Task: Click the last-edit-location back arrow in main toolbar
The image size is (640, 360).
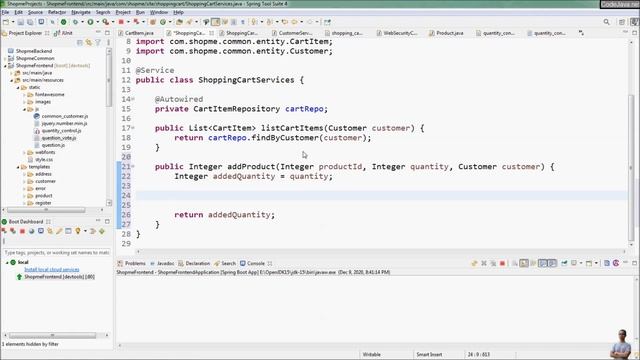Action: [x=284, y=22]
